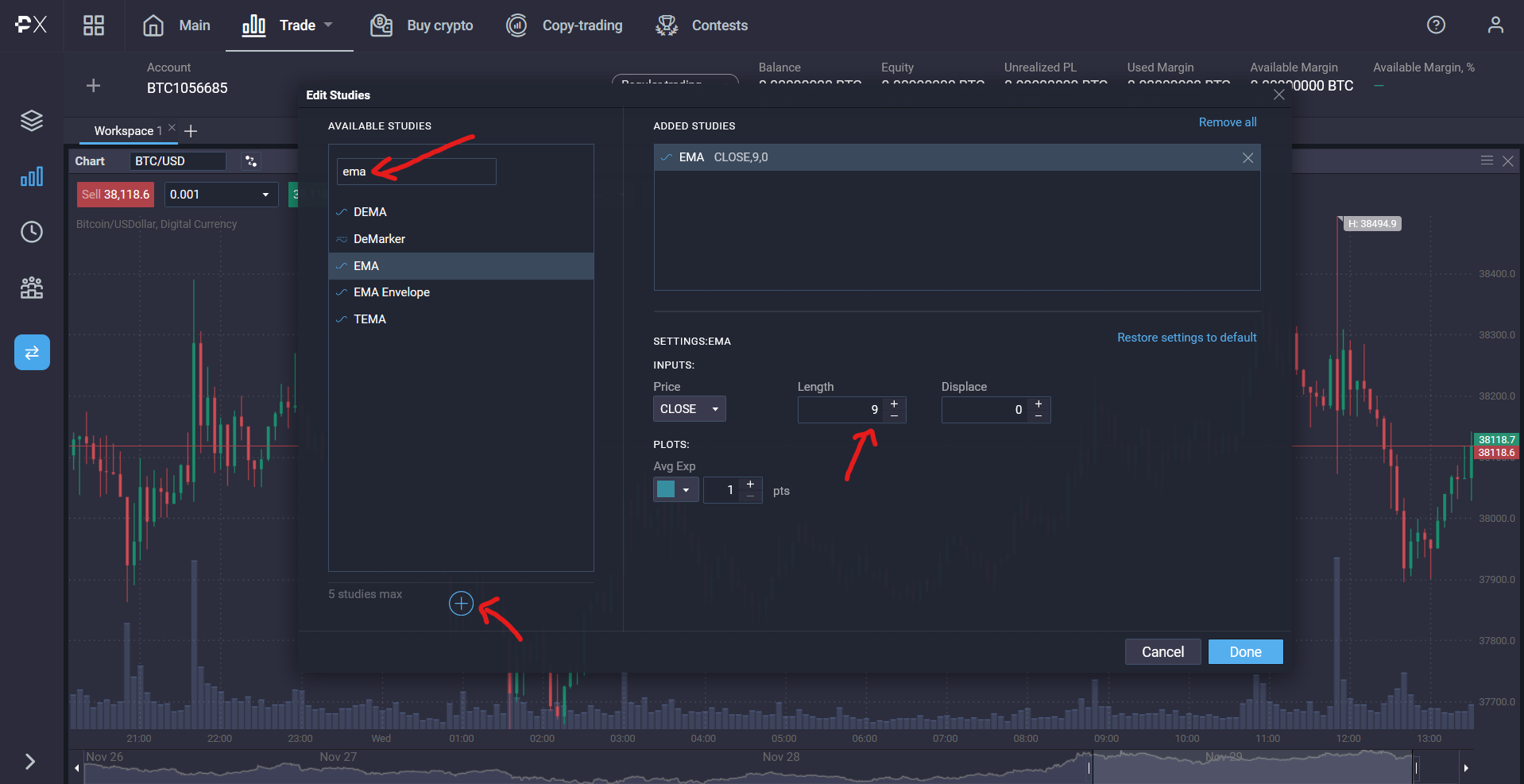Screen dimensions: 1524x784
Task: Open the Copy-trading page
Action: click(564, 25)
